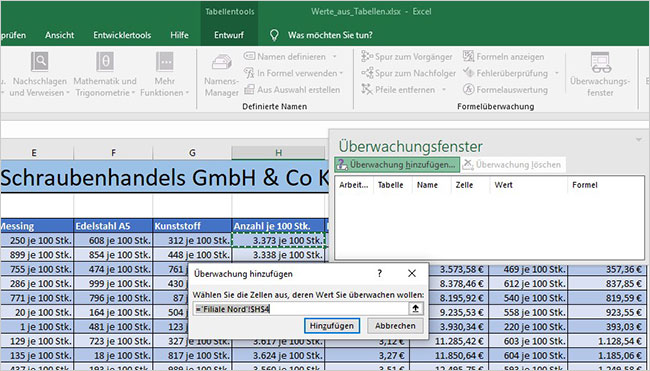Click Spur zum Nachfolger
The height and width of the screenshot is (371, 650).
pos(408,73)
